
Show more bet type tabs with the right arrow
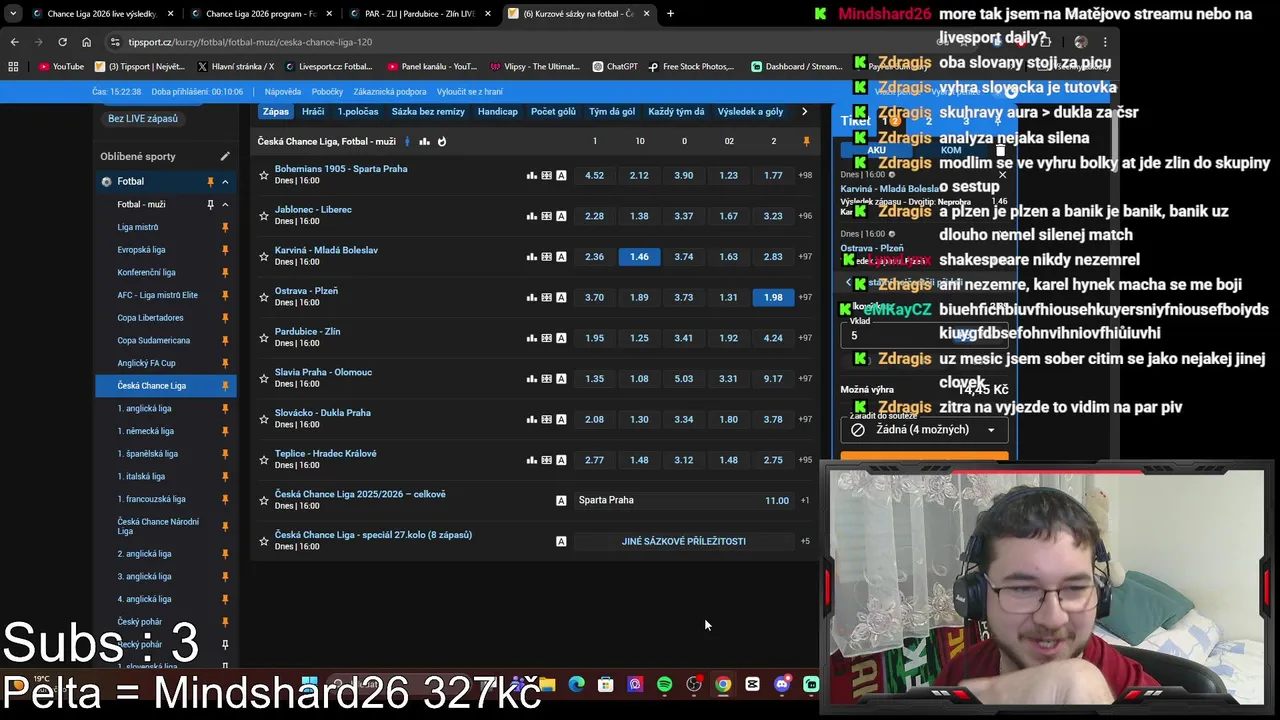pyautogui.click(x=804, y=112)
